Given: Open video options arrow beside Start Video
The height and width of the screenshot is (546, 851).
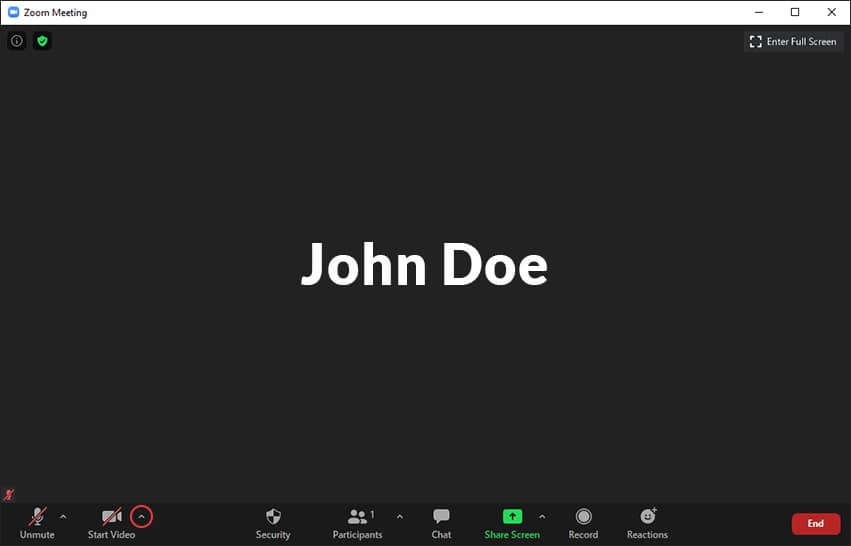Looking at the screenshot, I should 142,517.
